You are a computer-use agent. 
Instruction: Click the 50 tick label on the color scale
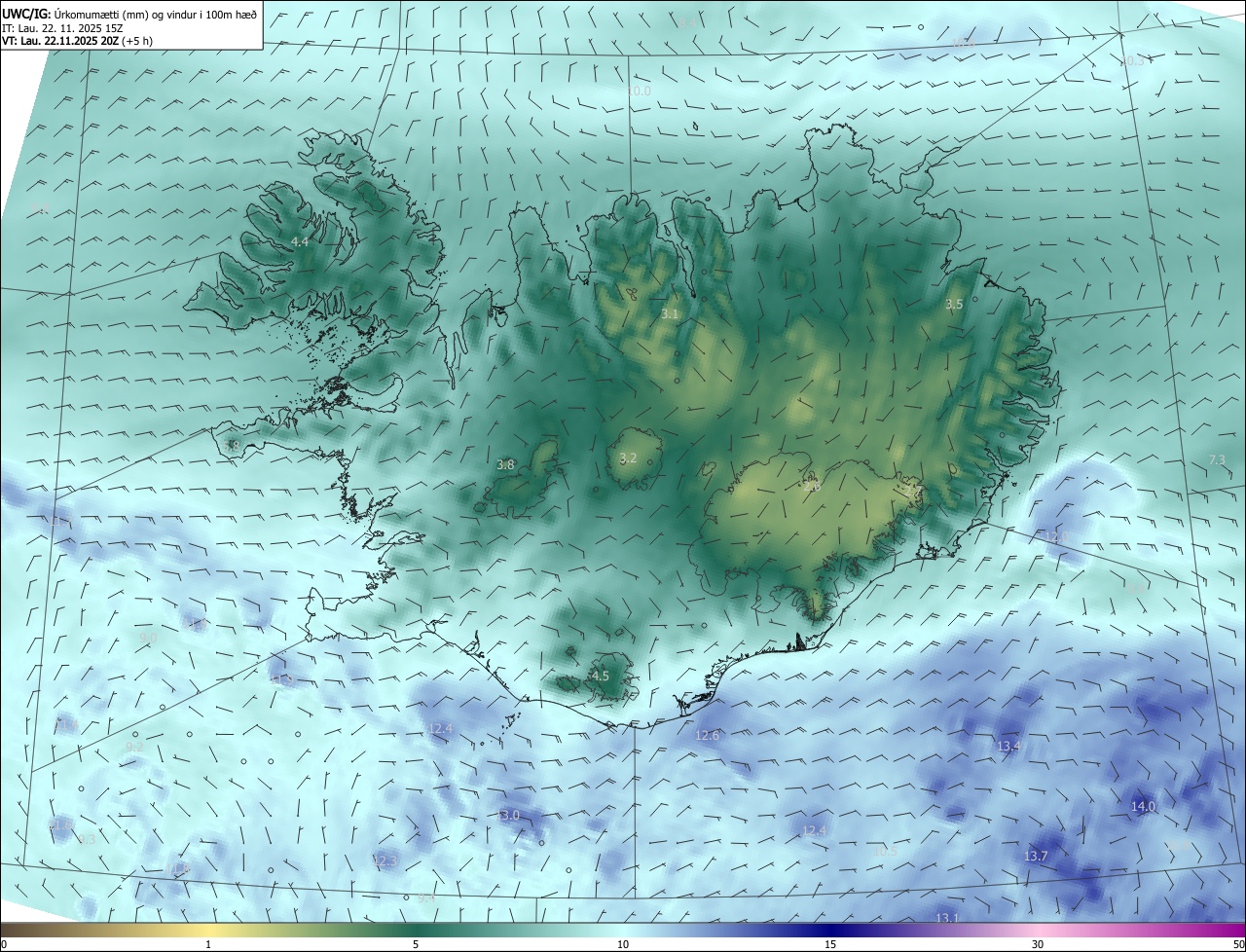point(1237,944)
